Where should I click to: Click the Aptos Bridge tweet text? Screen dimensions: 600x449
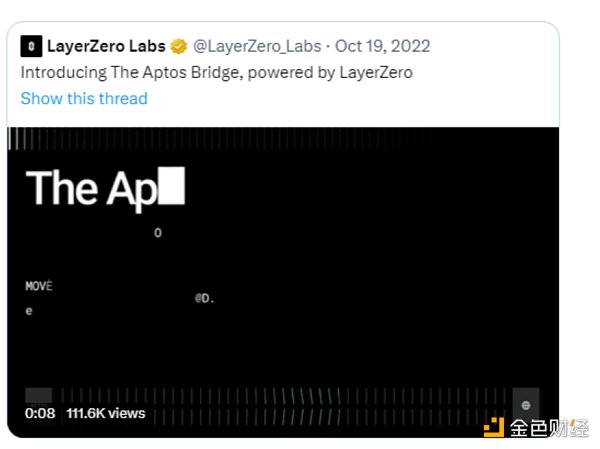tap(217, 72)
